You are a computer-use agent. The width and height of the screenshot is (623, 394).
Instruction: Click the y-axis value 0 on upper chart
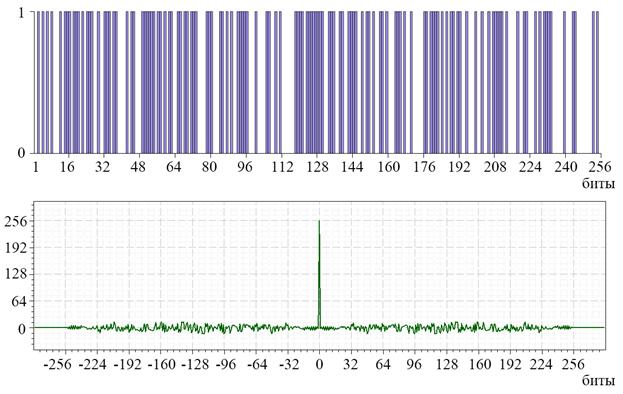pyautogui.click(x=21, y=153)
